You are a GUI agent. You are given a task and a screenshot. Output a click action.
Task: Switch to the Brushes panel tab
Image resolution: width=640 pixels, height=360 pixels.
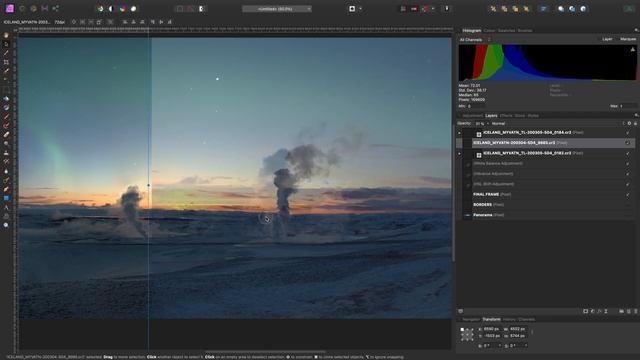point(525,31)
